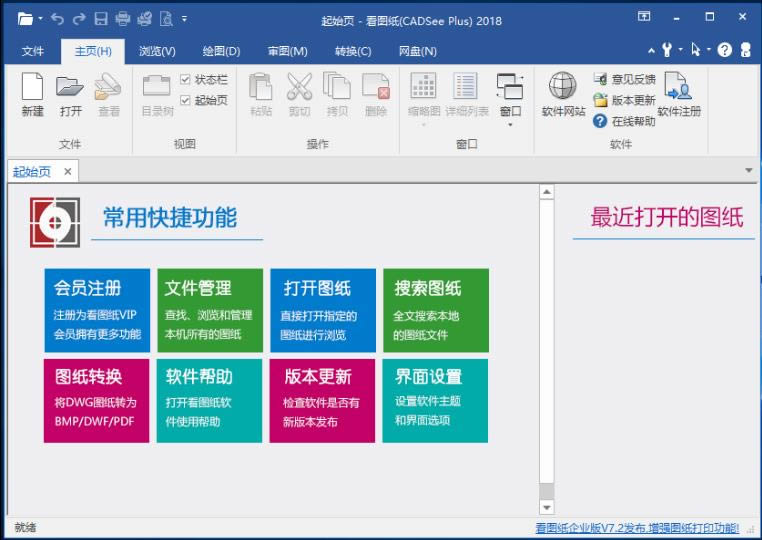
Task: Click the 界面设置 interface settings tile
Action: tap(435, 401)
